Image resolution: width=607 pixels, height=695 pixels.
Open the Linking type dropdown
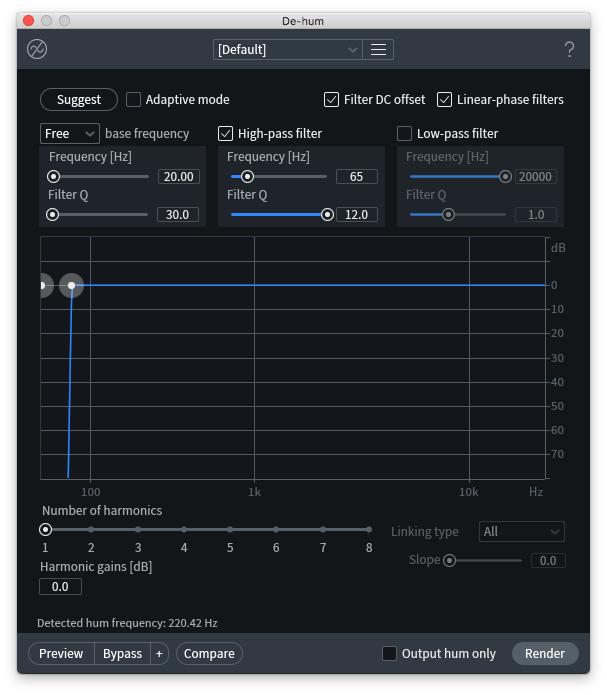(521, 532)
